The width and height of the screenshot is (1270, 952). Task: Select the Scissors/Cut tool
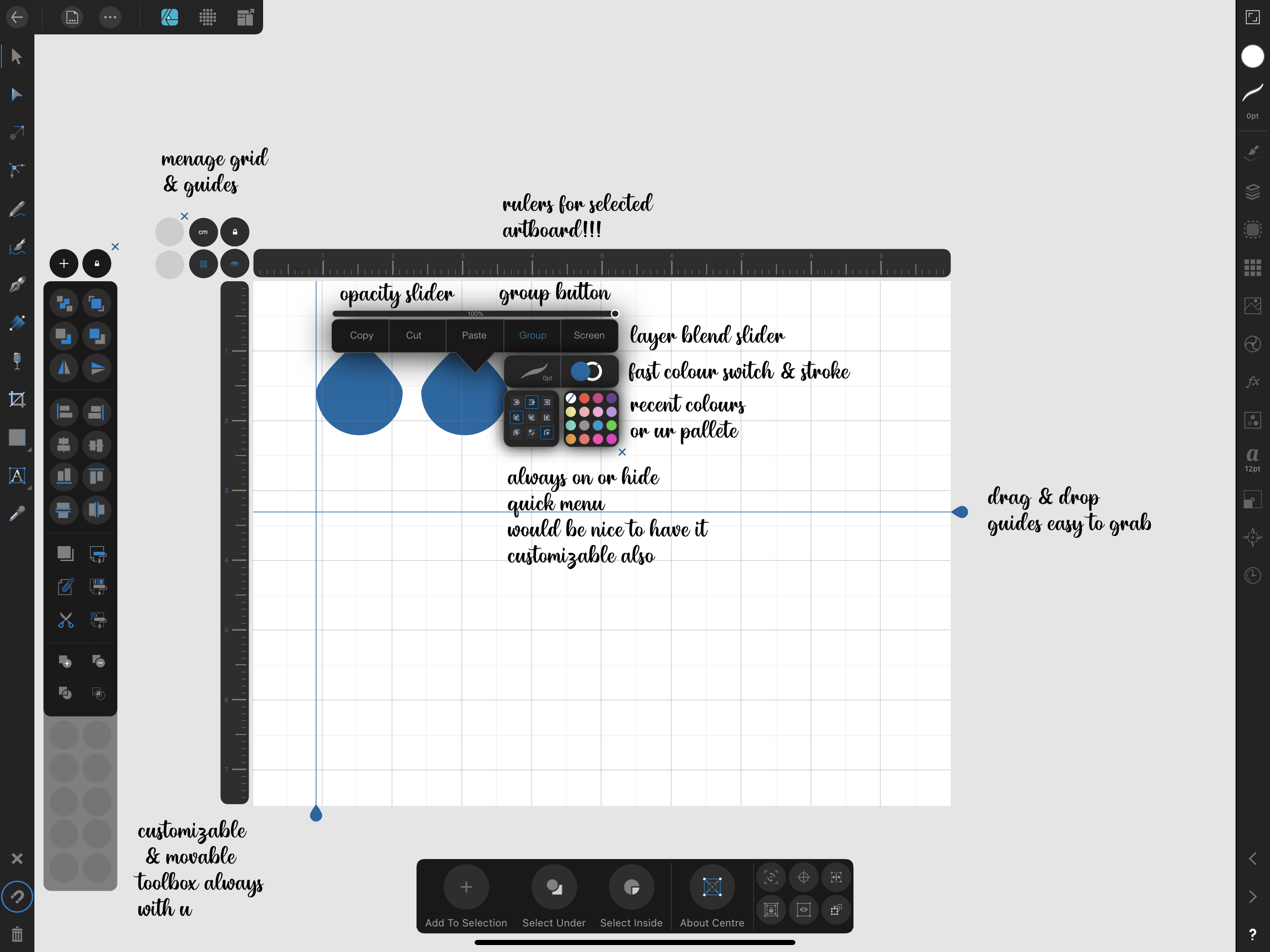click(64, 619)
